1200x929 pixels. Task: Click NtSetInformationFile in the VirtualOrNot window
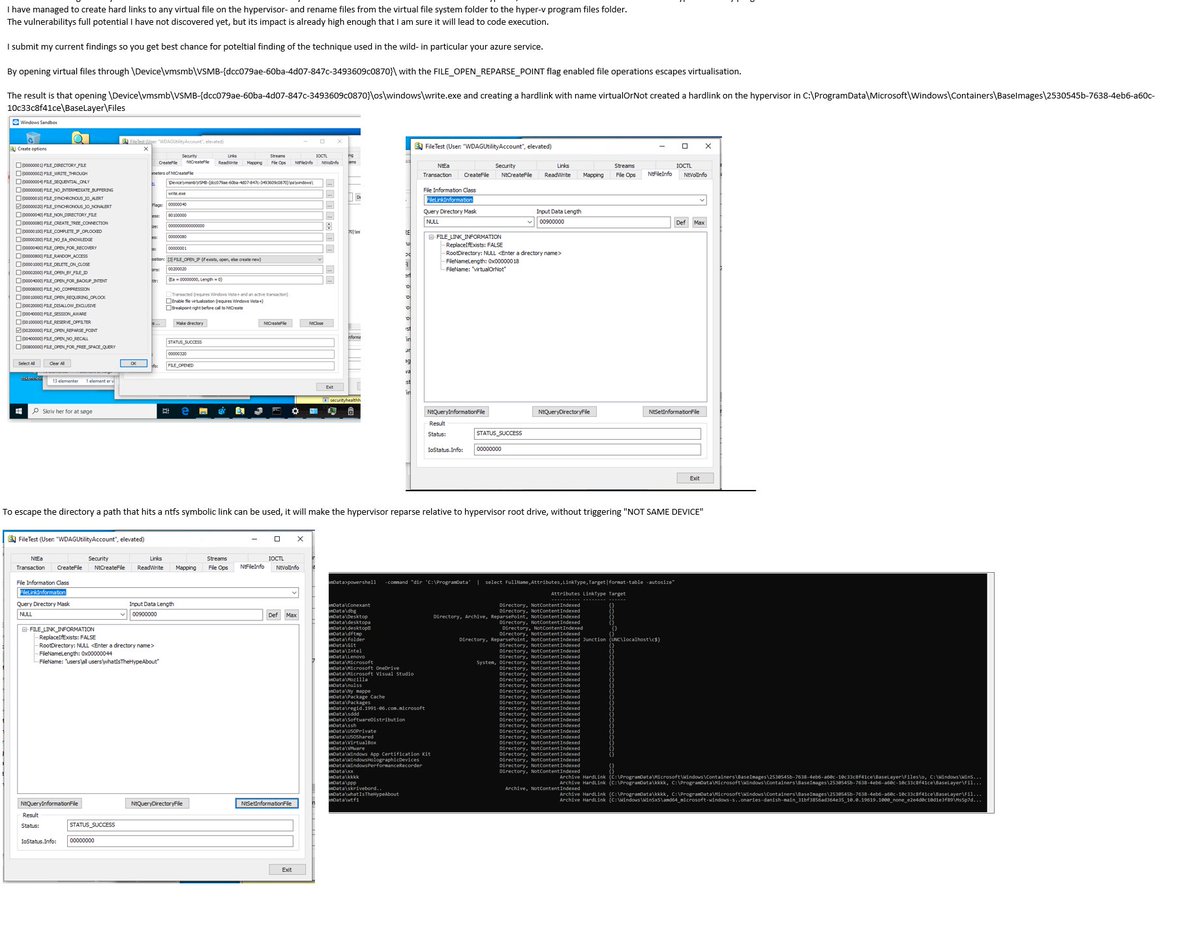(675, 412)
